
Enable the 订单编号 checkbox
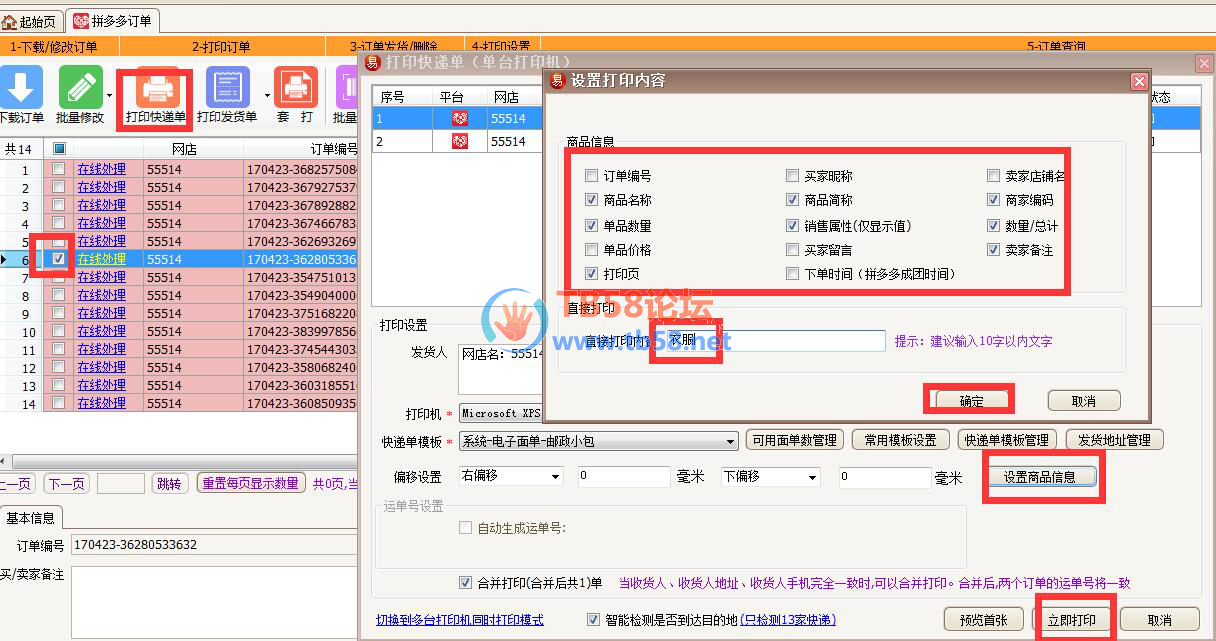[x=593, y=176]
